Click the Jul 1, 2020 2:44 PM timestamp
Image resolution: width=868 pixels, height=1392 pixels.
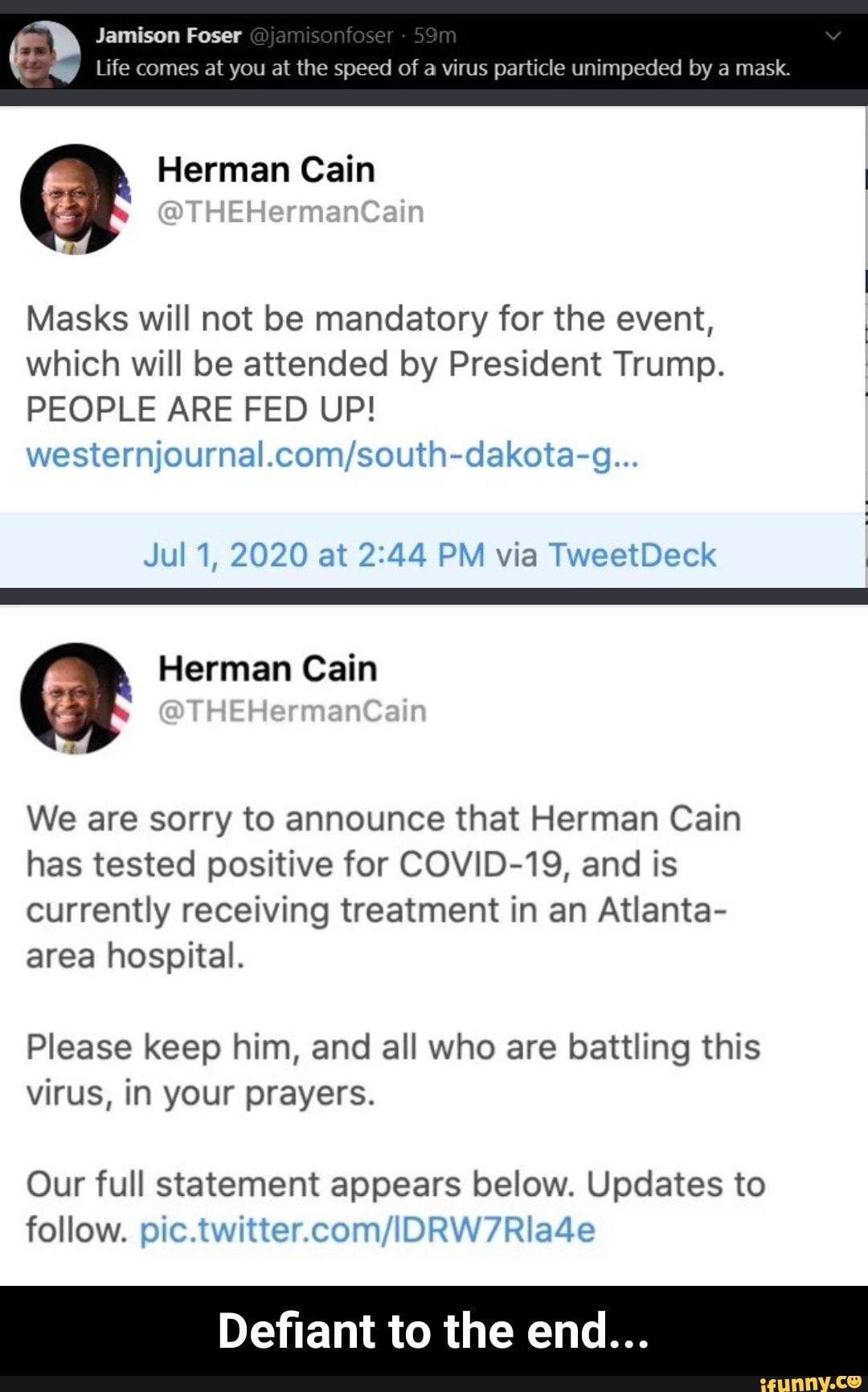point(313,555)
